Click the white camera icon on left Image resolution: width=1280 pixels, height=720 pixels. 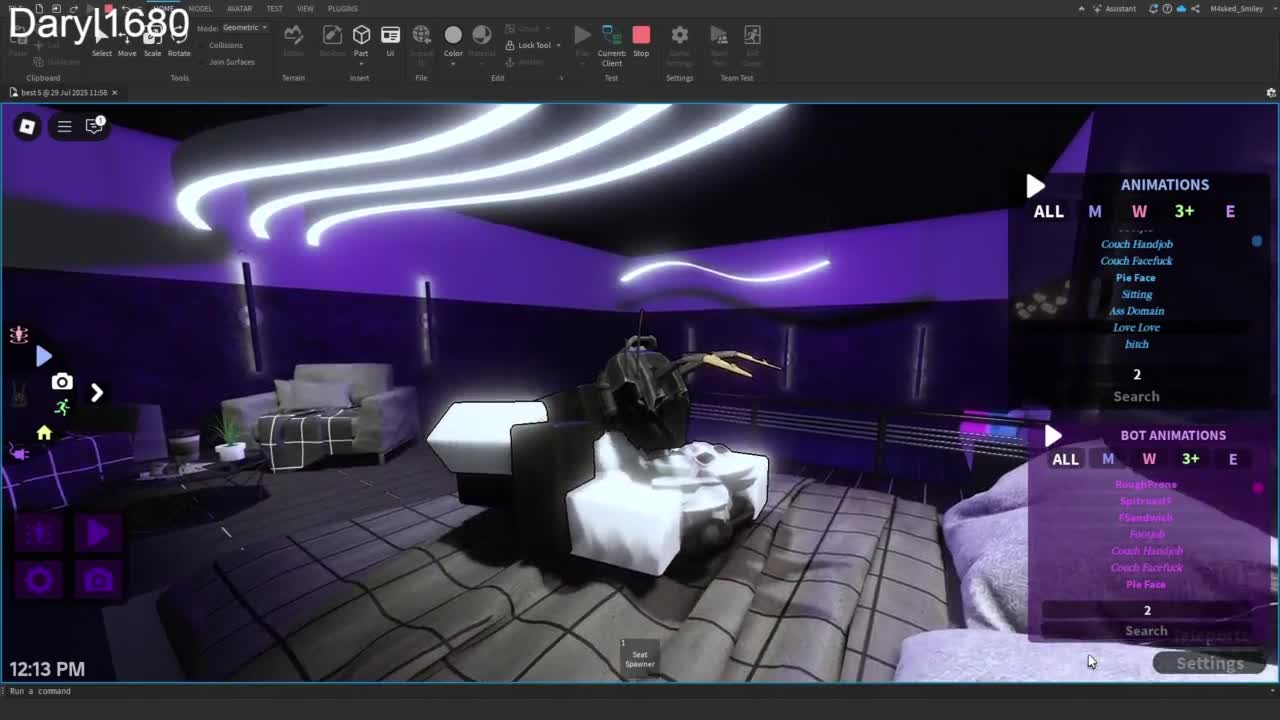62,382
